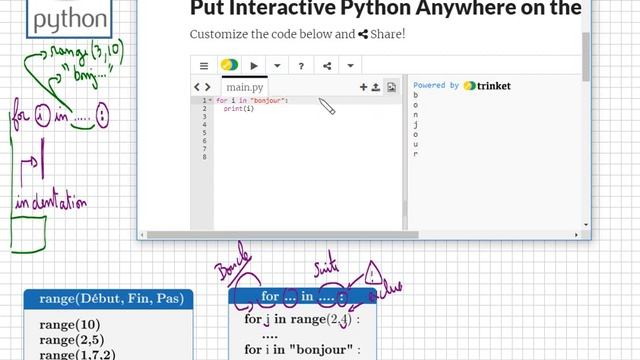Click line number 5 in the gutter
The height and width of the screenshot is (360, 640).
point(204,133)
